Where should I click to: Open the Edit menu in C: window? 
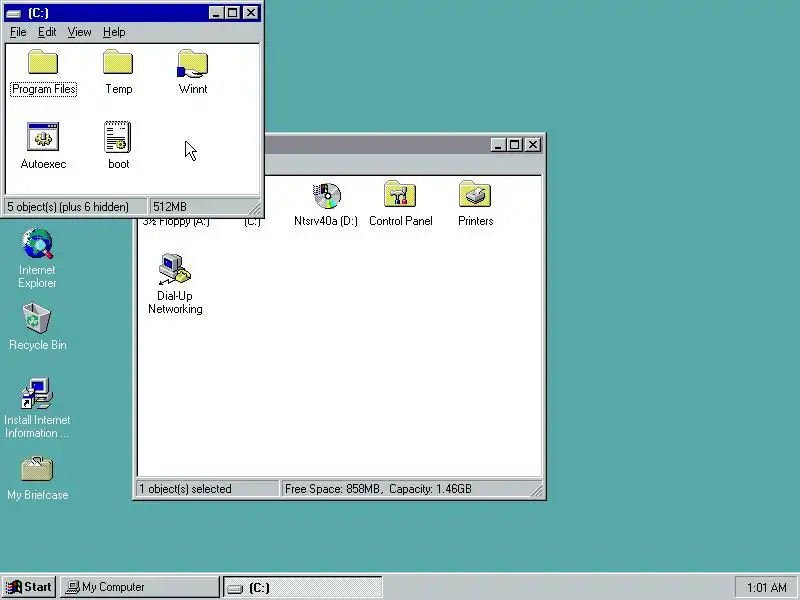click(x=47, y=32)
